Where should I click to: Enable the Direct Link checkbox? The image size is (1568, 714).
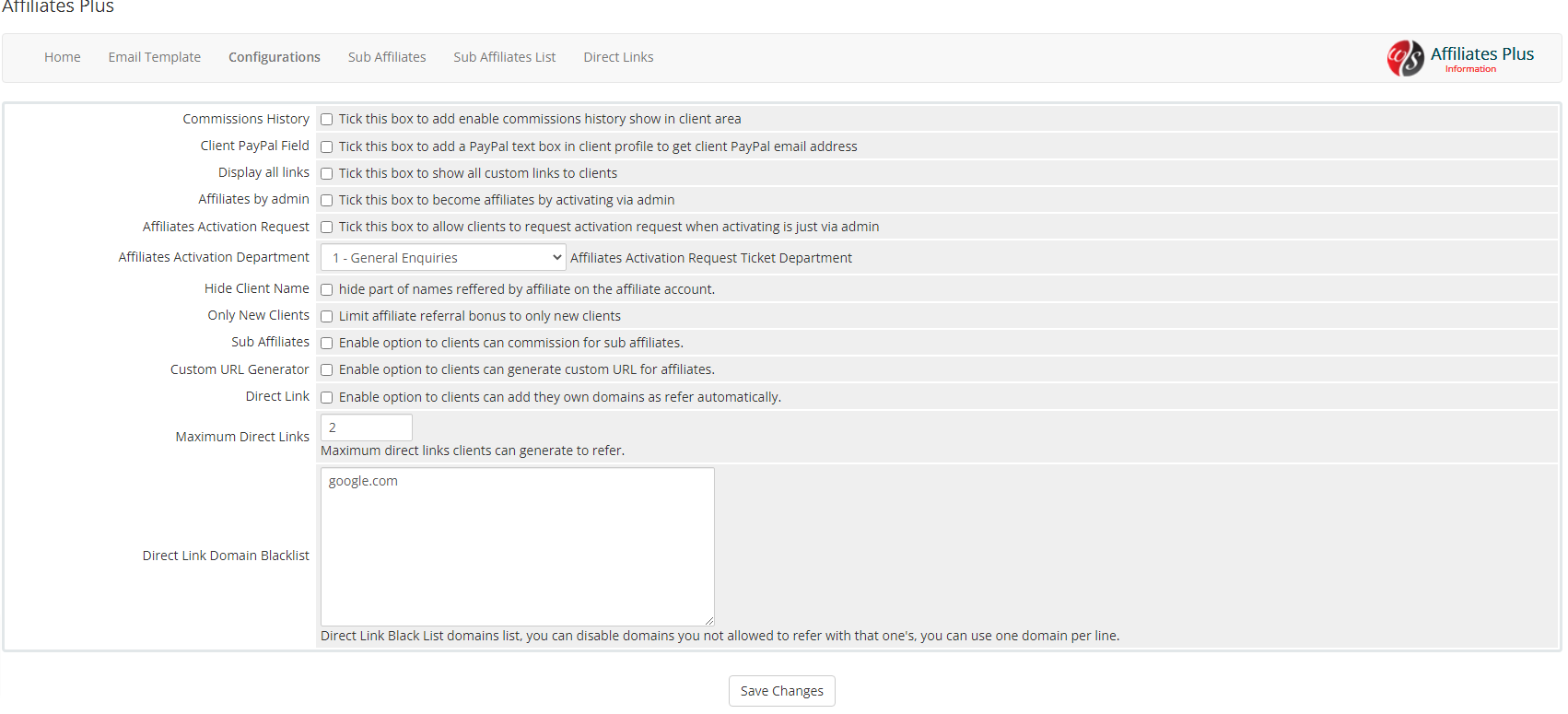point(326,397)
